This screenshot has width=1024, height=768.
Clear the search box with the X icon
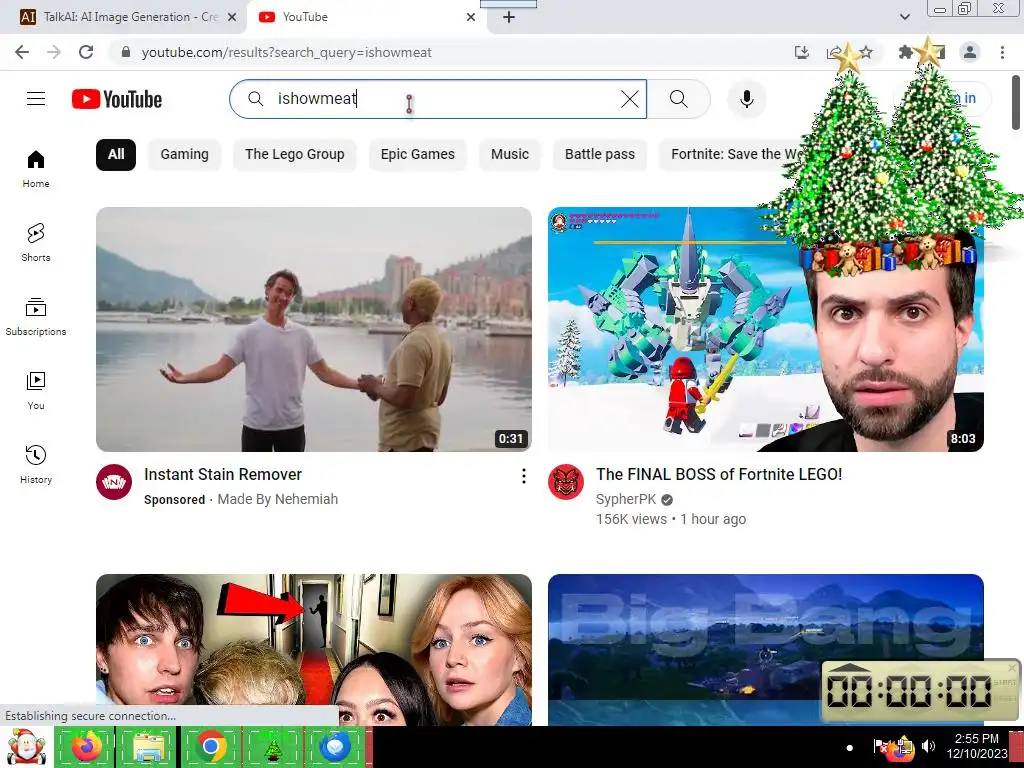[x=630, y=99]
